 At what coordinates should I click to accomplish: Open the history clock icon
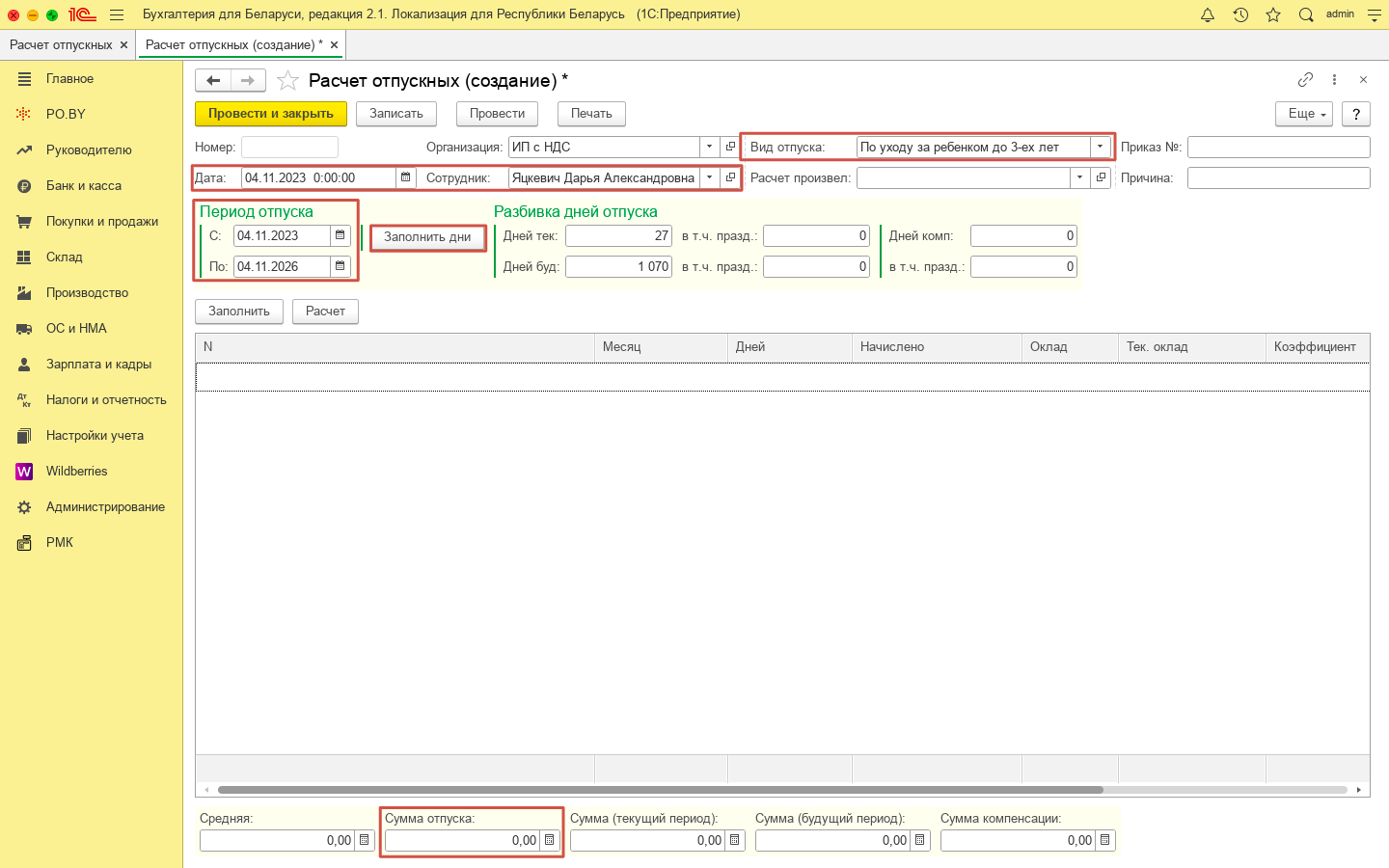1240,14
